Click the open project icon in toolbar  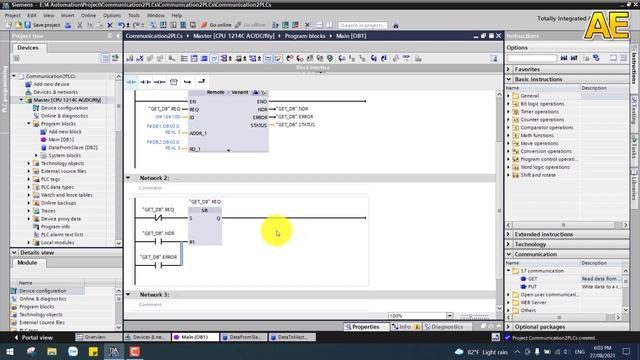click(18, 25)
